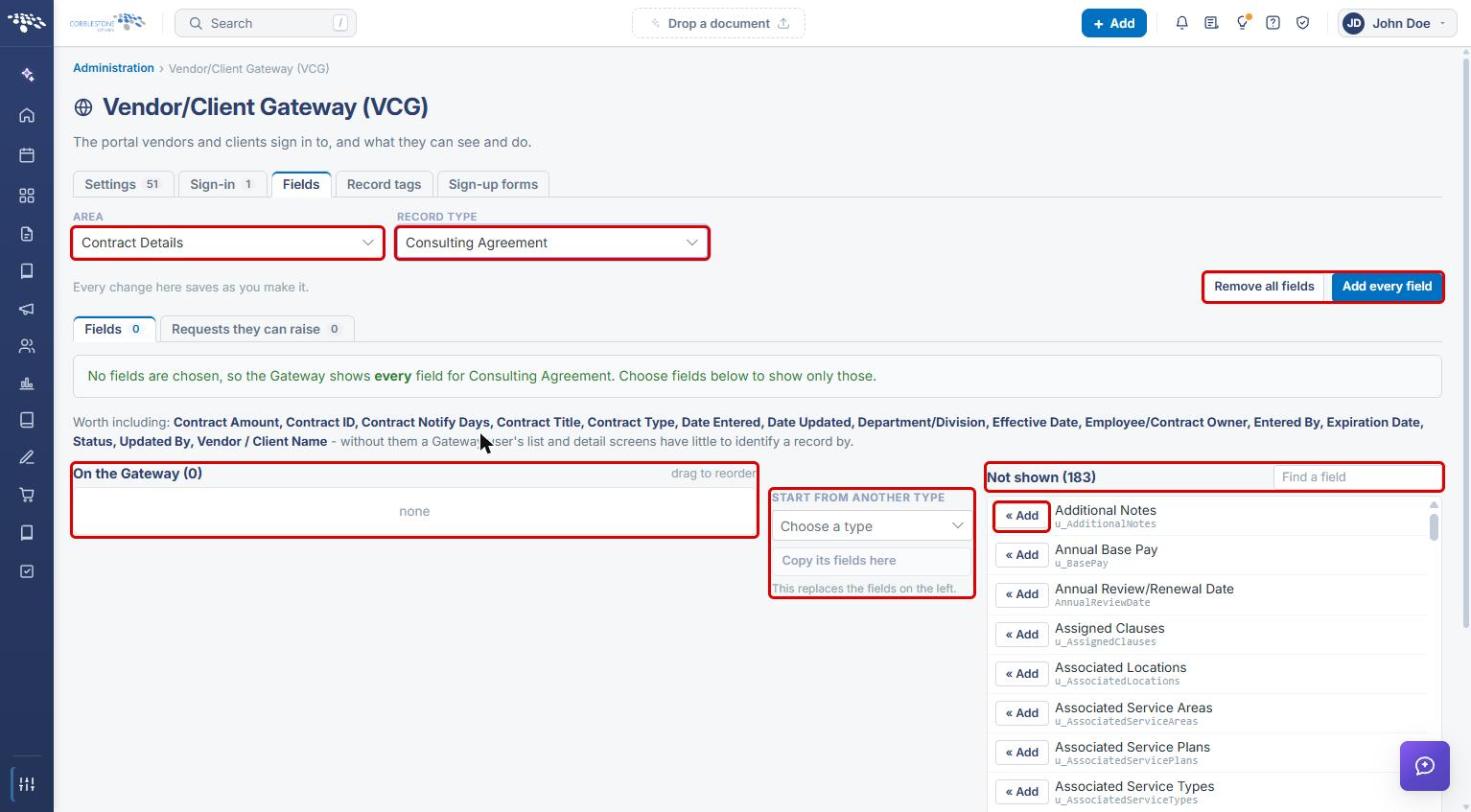Open the checklist task icon in sidebar
Screen dimensions: 1471x812
pos(27,571)
